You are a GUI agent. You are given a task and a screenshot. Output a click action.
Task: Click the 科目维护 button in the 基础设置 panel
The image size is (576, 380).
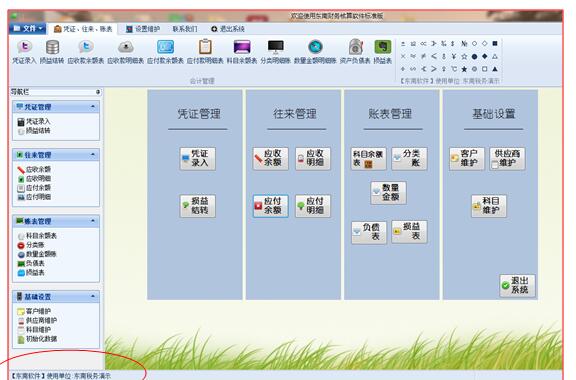(x=489, y=206)
